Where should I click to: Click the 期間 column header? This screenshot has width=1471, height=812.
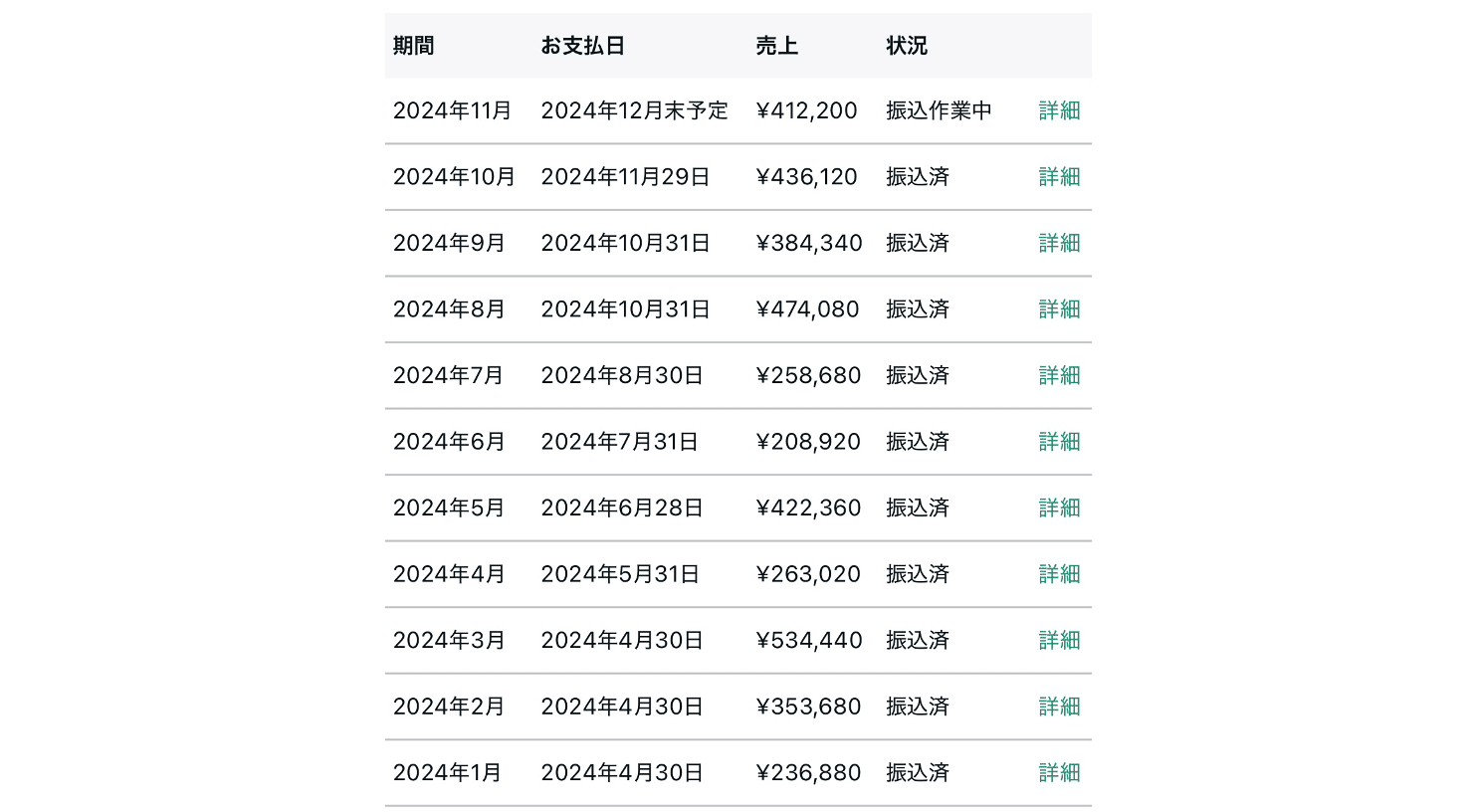coord(413,46)
